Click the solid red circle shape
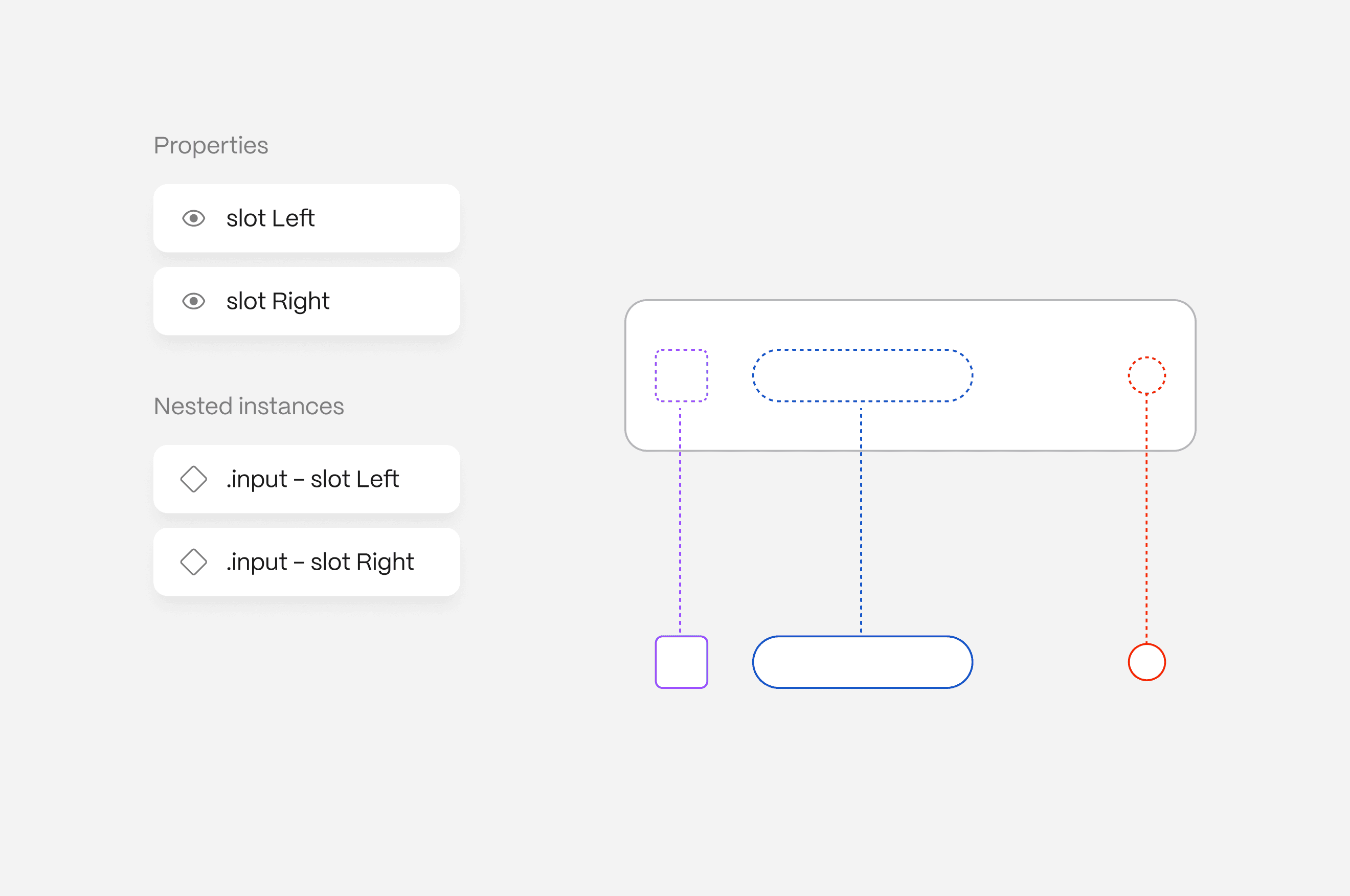Screen dimensions: 1350x896 [x=1146, y=662]
